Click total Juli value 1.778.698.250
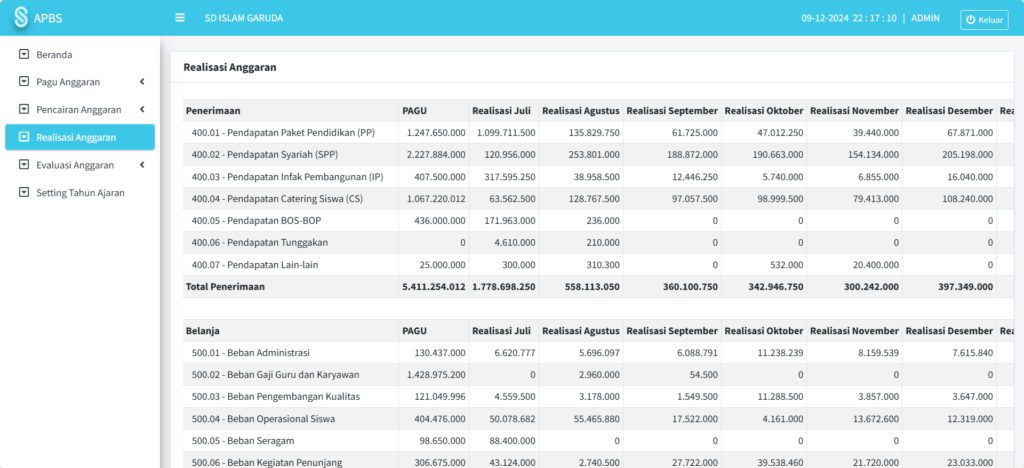1024x468 pixels. tap(504, 287)
